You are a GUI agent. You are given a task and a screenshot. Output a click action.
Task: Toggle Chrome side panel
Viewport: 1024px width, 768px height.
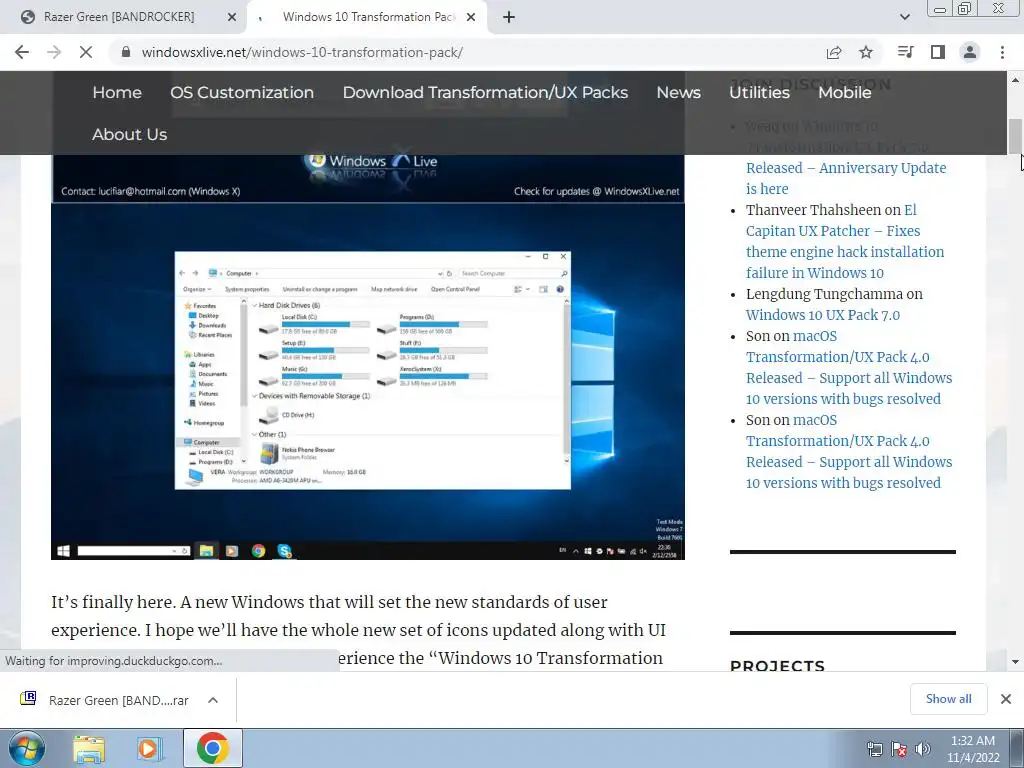tap(938, 52)
